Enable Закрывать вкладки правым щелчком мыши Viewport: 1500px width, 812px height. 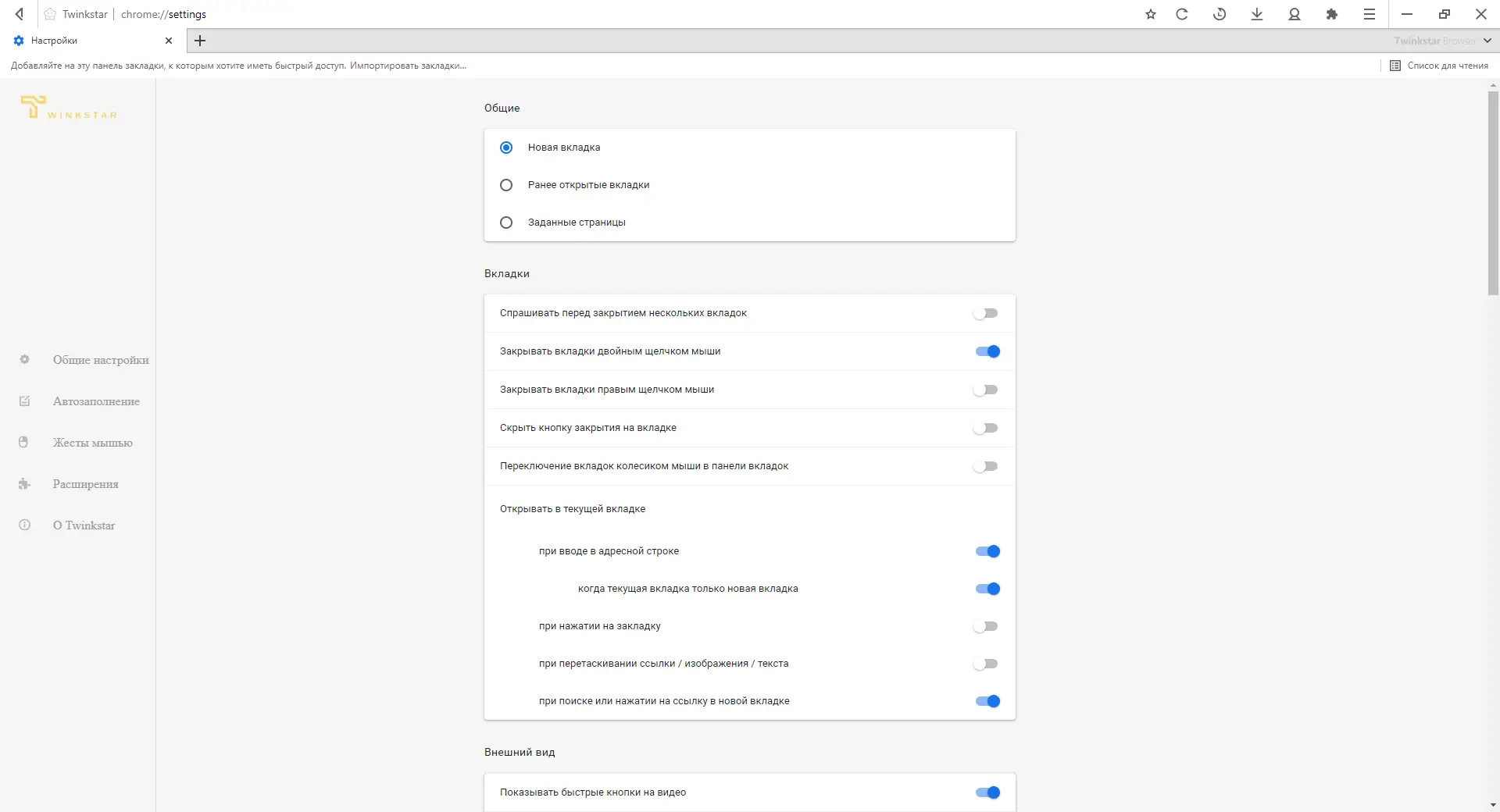(x=986, y=390)
